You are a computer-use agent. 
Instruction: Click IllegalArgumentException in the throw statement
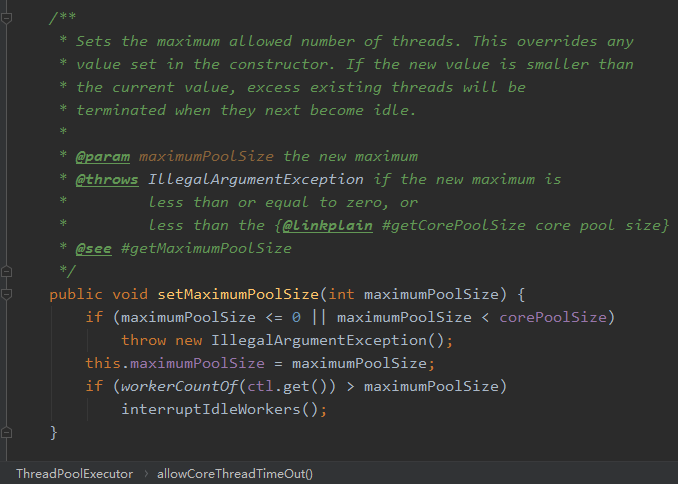click(319, 340)
